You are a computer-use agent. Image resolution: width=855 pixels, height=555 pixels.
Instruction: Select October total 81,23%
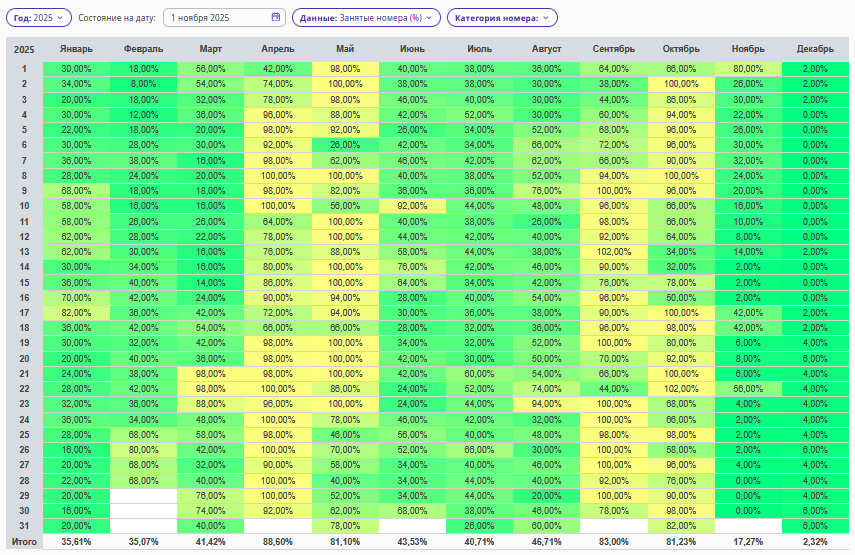(x=681, y=542)
